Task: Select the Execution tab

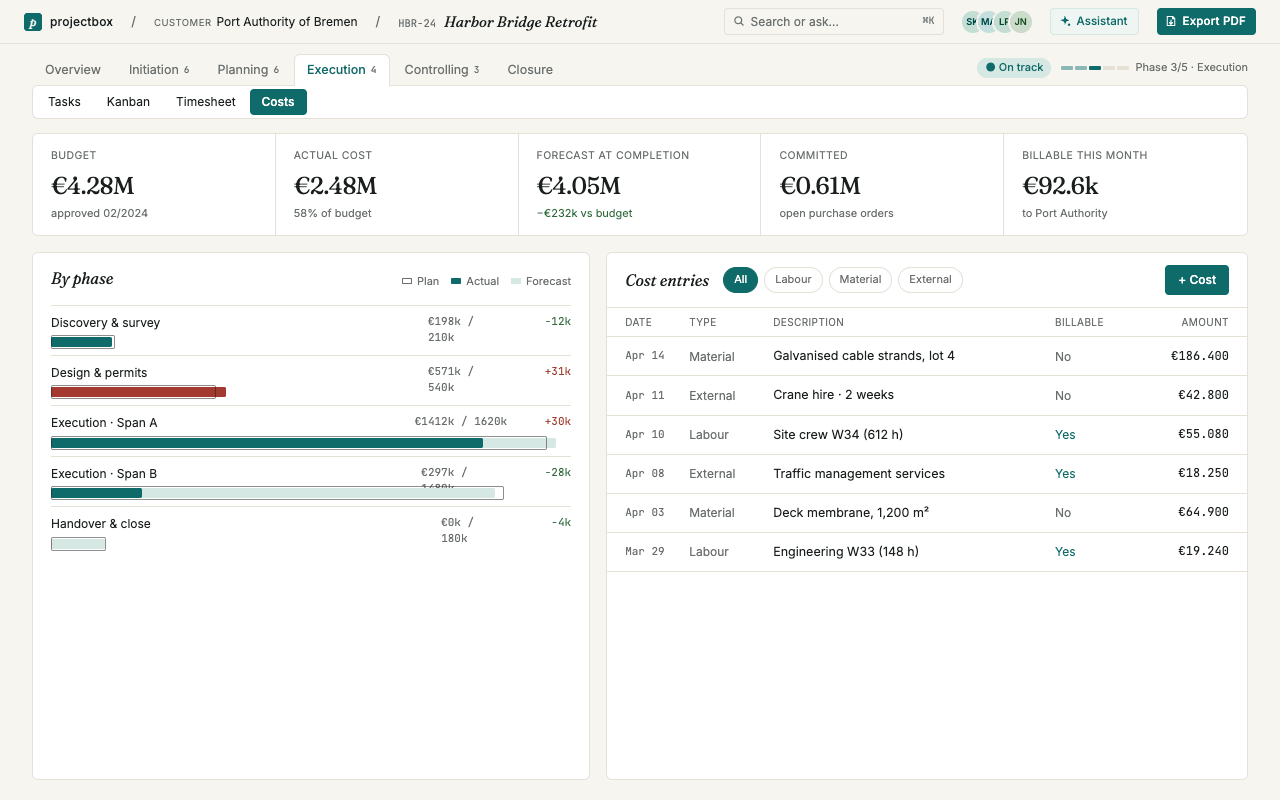Action: click(342, 70)
